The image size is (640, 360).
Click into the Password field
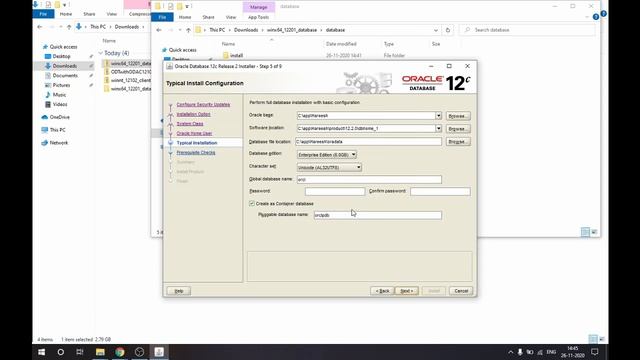pyautogui.click(x=335, y=191)
